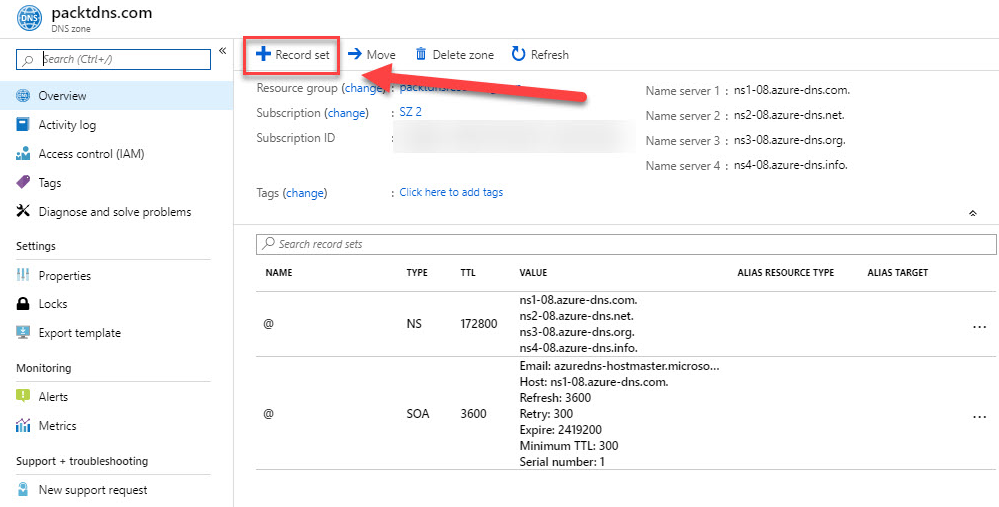Click the Locks padlock icon
This screenshot has height=507, width=999.
[23, 304]
